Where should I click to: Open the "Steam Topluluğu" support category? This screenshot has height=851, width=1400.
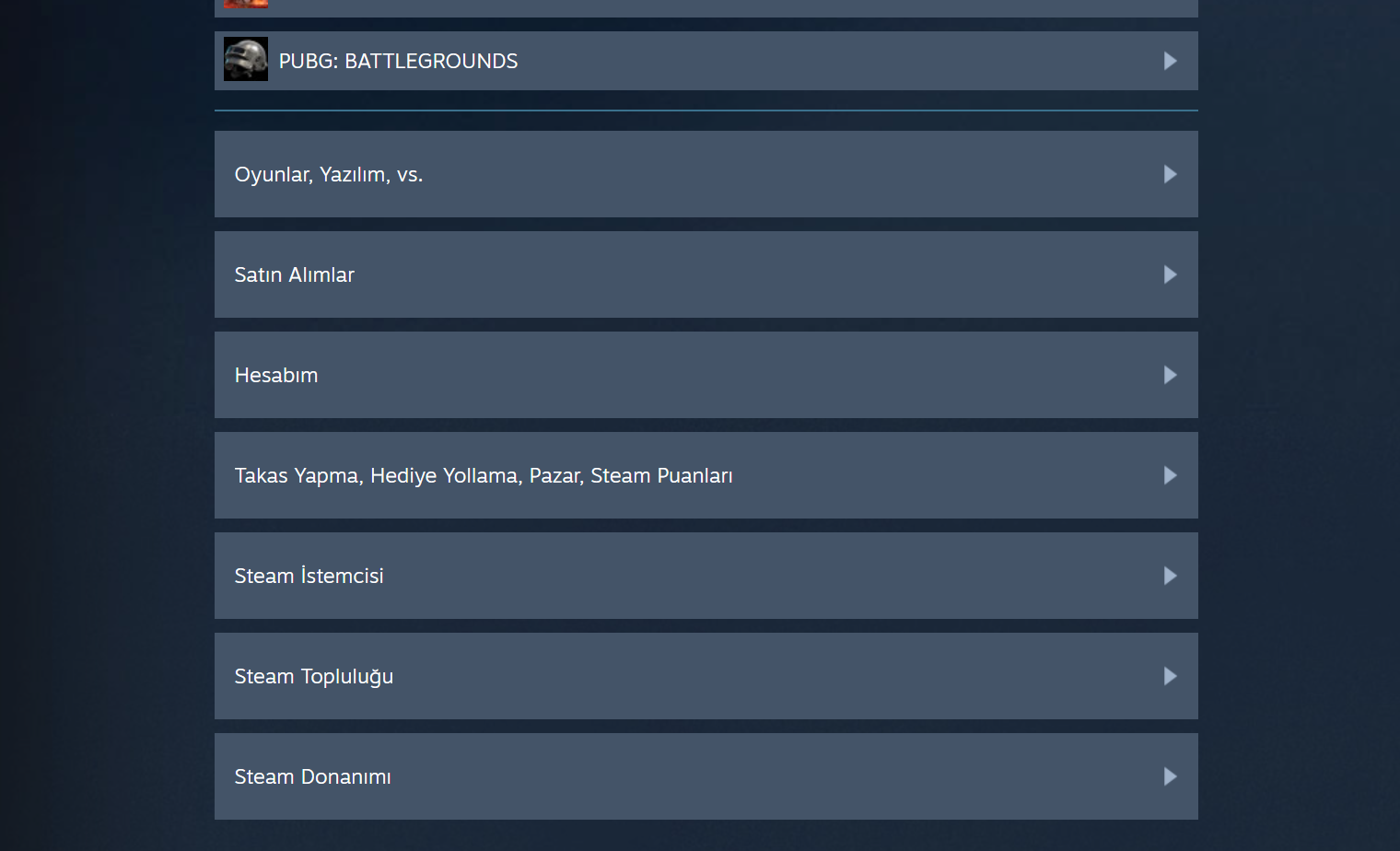click(x=706, y=676)
